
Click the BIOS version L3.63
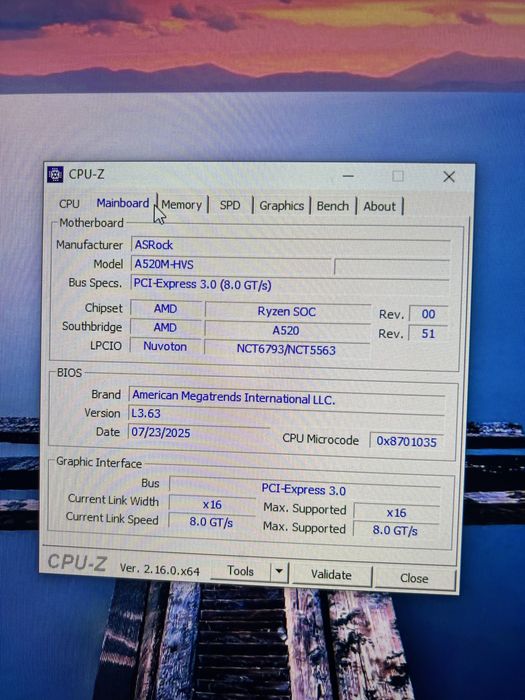point(287,414)
